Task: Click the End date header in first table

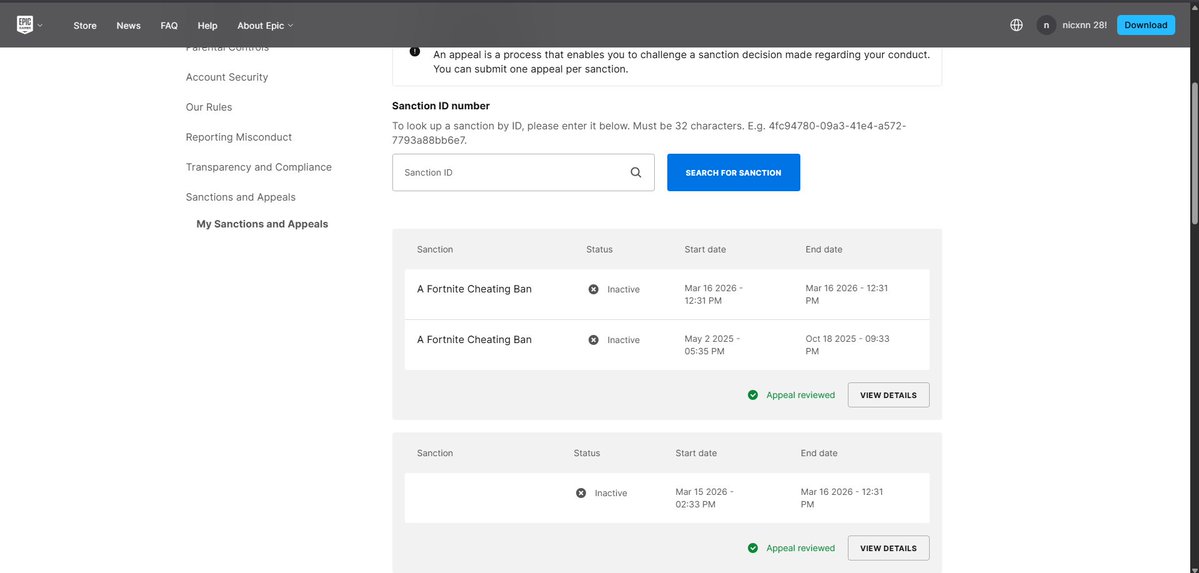Action: click(824, 249)
